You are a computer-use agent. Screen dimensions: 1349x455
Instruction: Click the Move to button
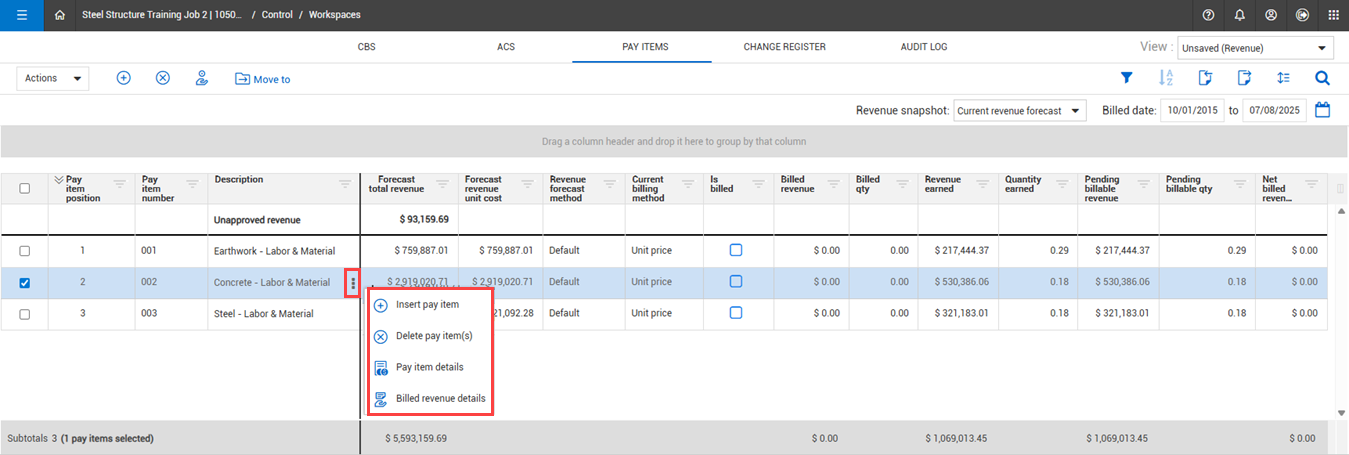coord(262,79)
